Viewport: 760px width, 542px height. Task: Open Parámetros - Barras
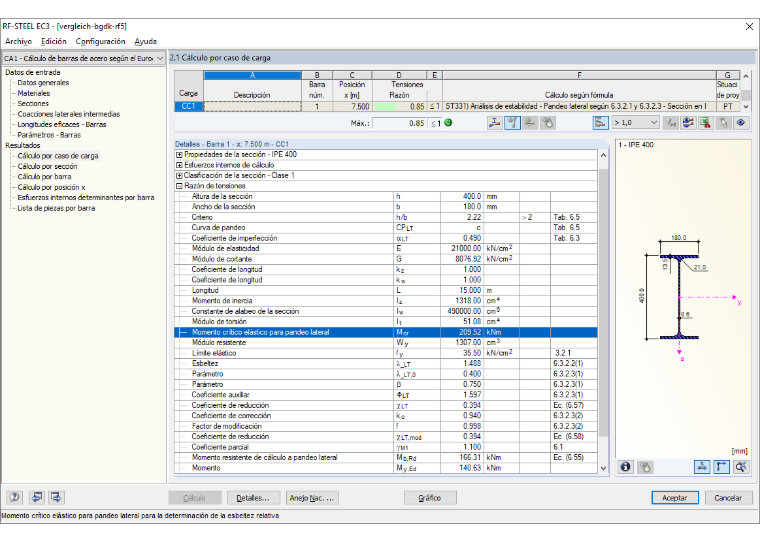[49, 135]
